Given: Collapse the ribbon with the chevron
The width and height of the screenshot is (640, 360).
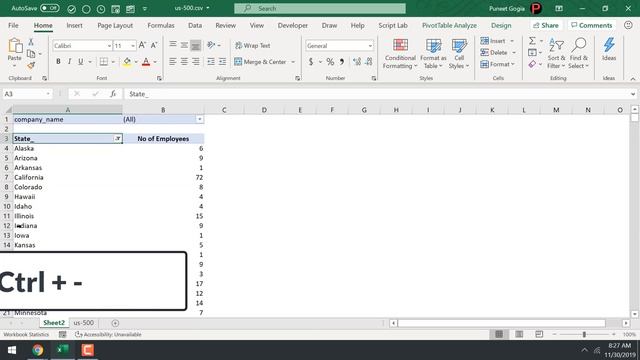Looking at the screenshot, I should pos(633,79).
